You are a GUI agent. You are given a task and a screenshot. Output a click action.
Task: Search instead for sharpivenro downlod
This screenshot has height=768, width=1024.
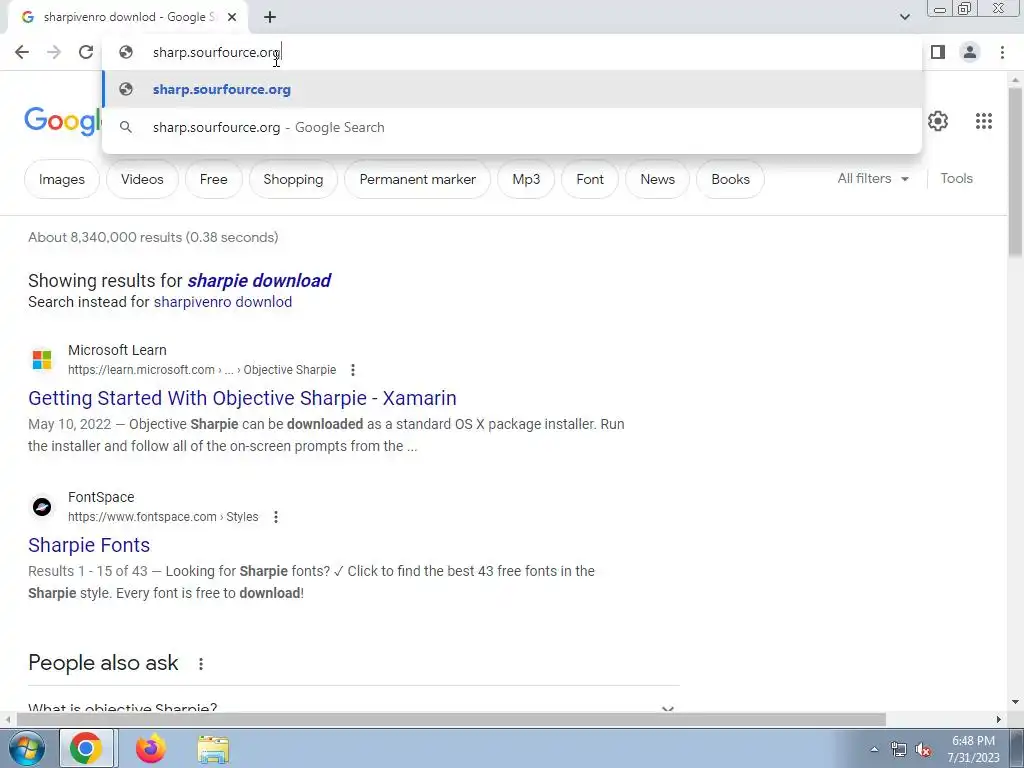pyautogui.click(x=223, y=302)
